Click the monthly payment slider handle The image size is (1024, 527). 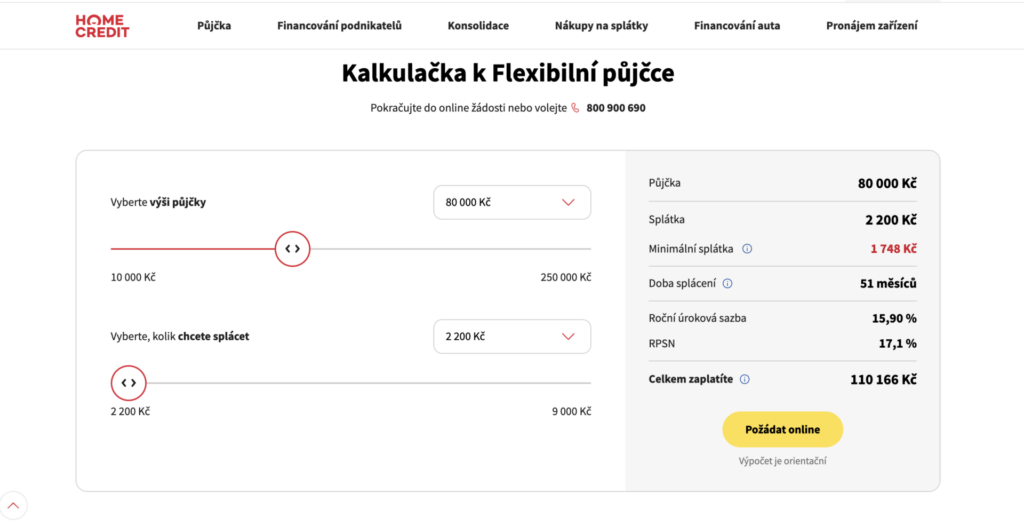(129, 383)
